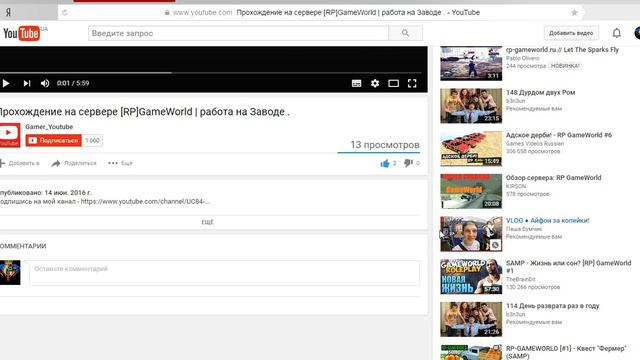Click the published date '14 июн. 2016 г.'
The image size is (640, 360).
pos(68,193)
